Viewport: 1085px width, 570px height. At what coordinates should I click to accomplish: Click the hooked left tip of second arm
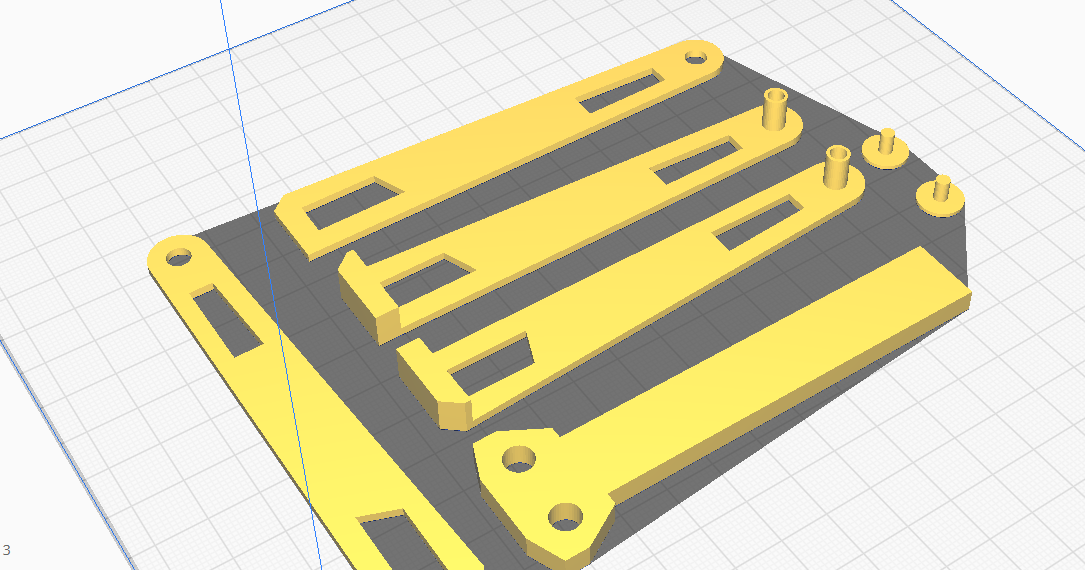[x=368, y=305]
